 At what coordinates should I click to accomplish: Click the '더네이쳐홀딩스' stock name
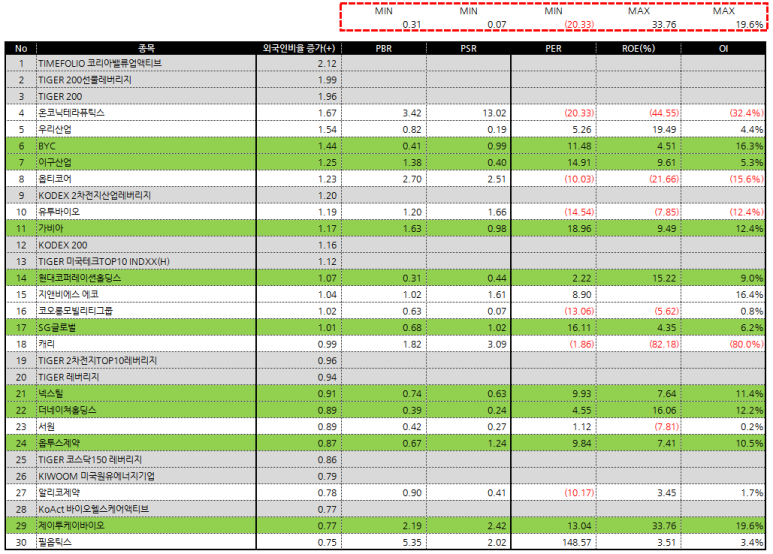68,410
